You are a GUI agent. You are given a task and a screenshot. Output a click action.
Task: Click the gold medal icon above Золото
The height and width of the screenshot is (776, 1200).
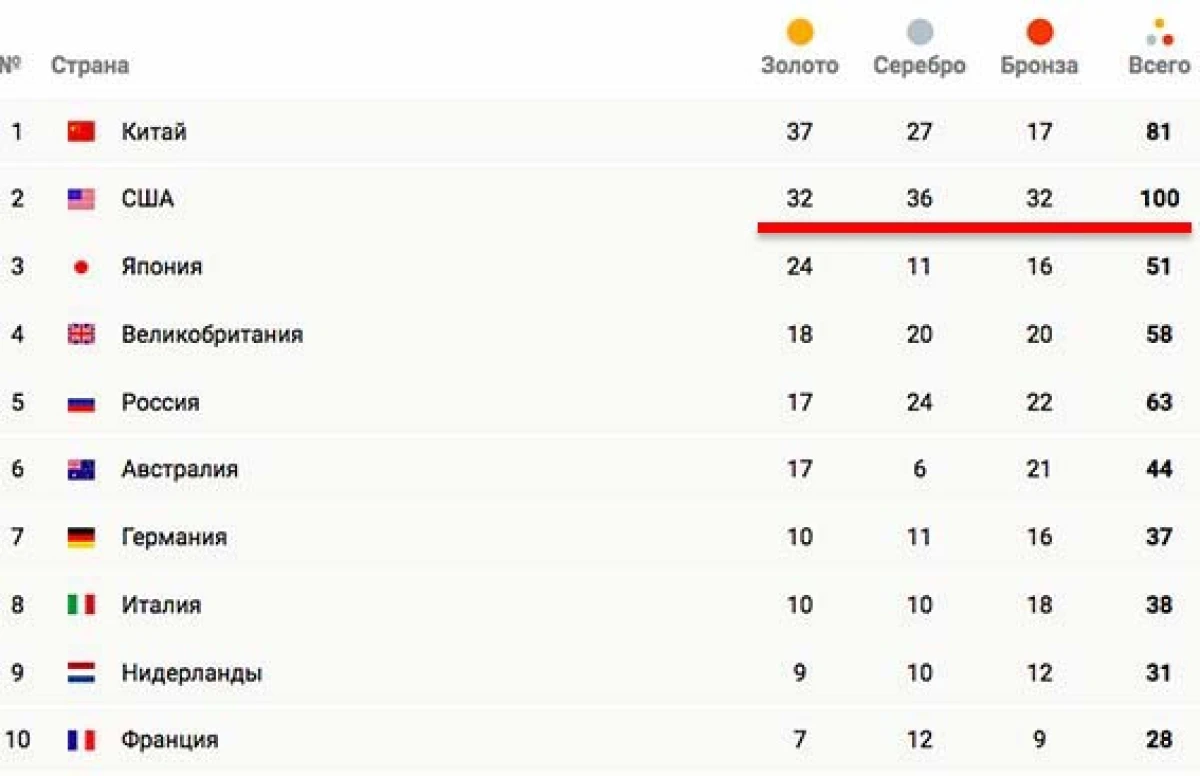pyautogui.click(x=800, y=32)
